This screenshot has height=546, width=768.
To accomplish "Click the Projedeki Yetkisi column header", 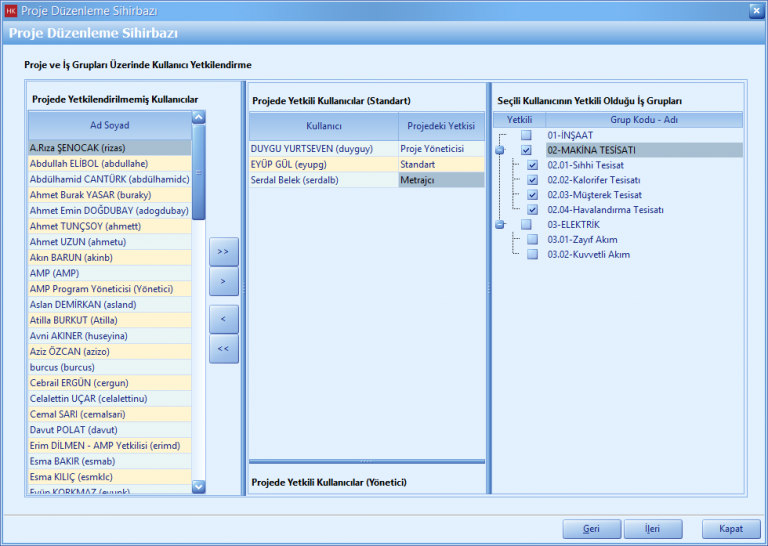I will 440,127.
